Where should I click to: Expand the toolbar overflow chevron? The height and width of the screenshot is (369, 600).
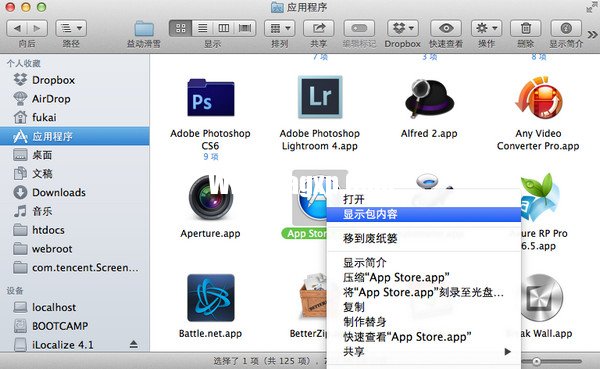(592, 35)
